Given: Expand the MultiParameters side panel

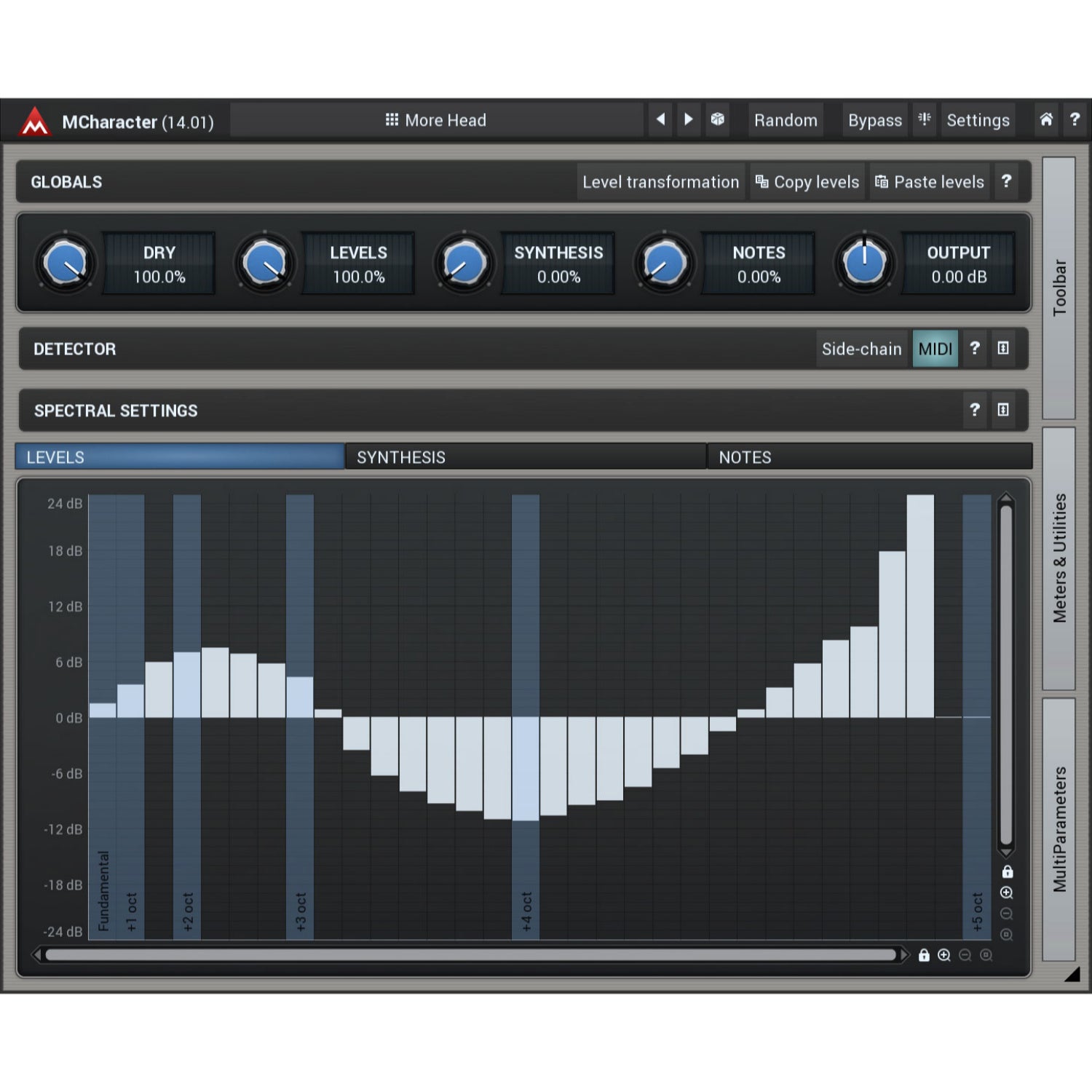Looking at the screenshot, I should (1059, 829).
